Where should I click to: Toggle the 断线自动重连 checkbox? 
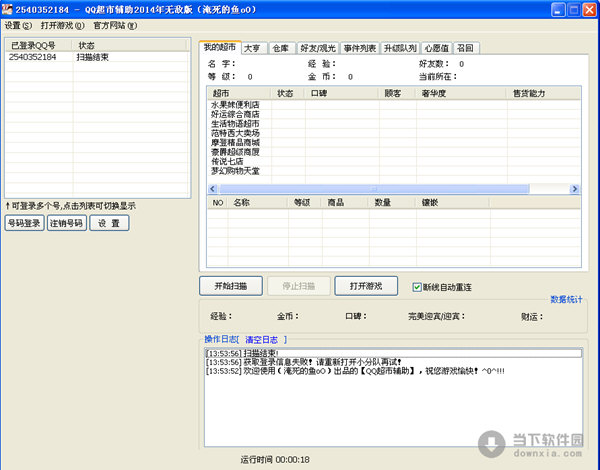click(417, 287)
